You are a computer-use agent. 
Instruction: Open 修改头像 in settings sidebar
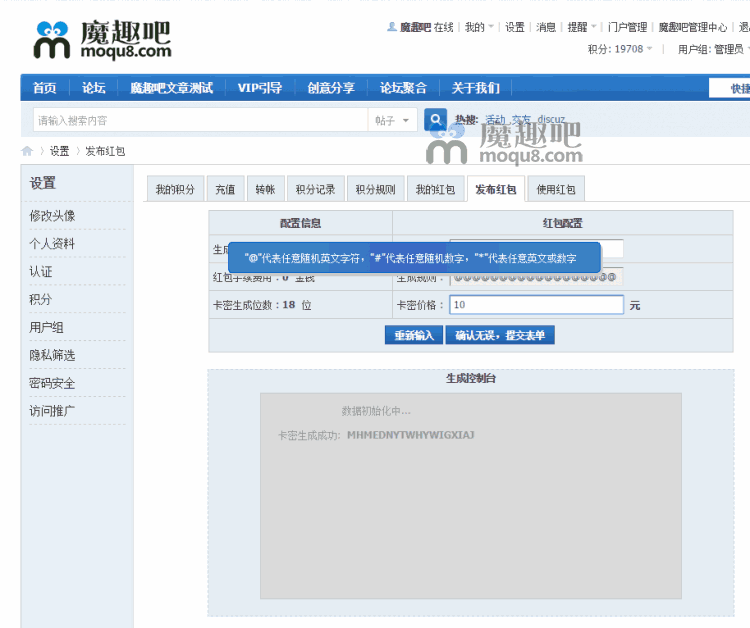53,216
